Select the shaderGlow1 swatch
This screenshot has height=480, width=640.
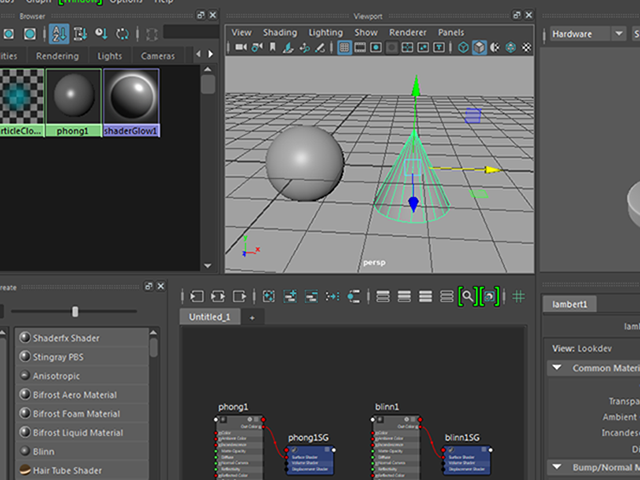pyautogui.click(x=131, y=102)
